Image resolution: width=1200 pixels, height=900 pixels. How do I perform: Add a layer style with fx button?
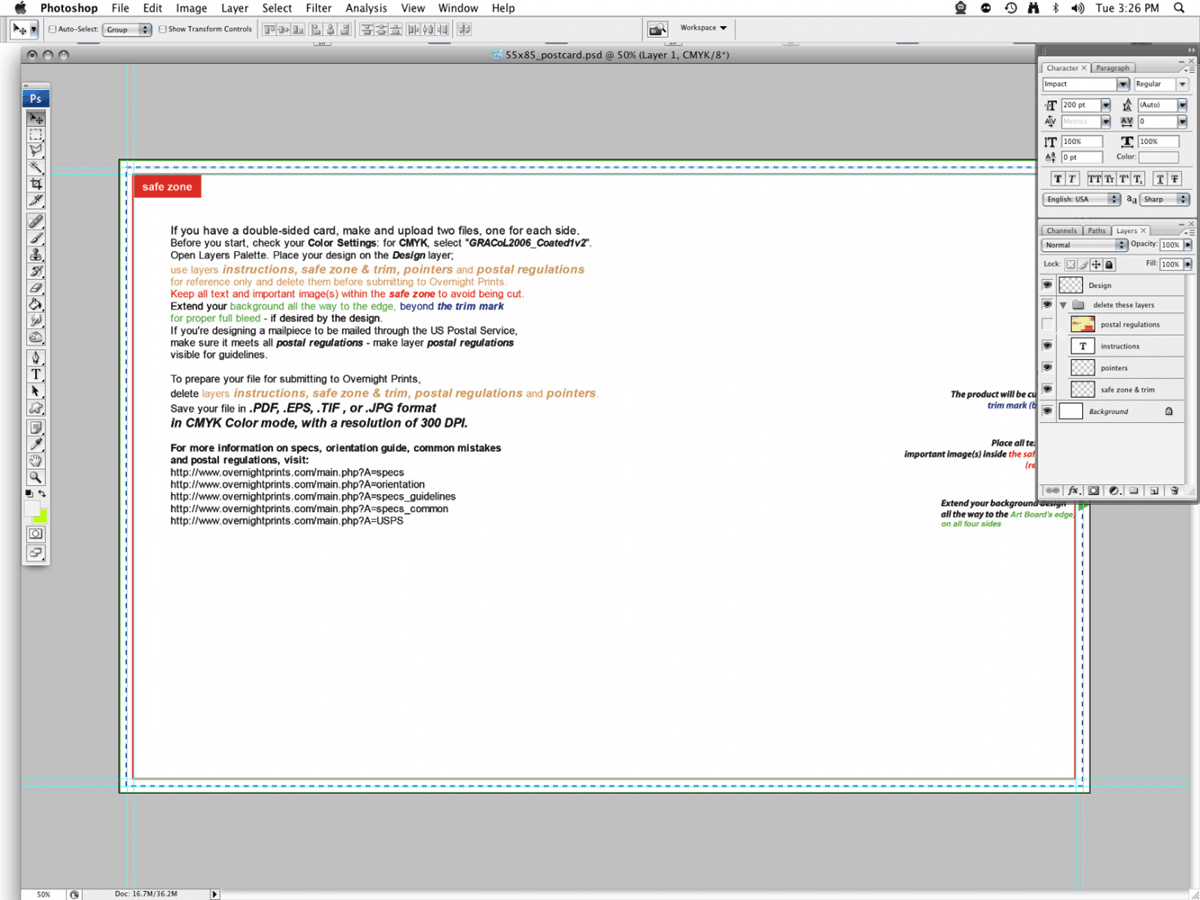point(1074,491)
